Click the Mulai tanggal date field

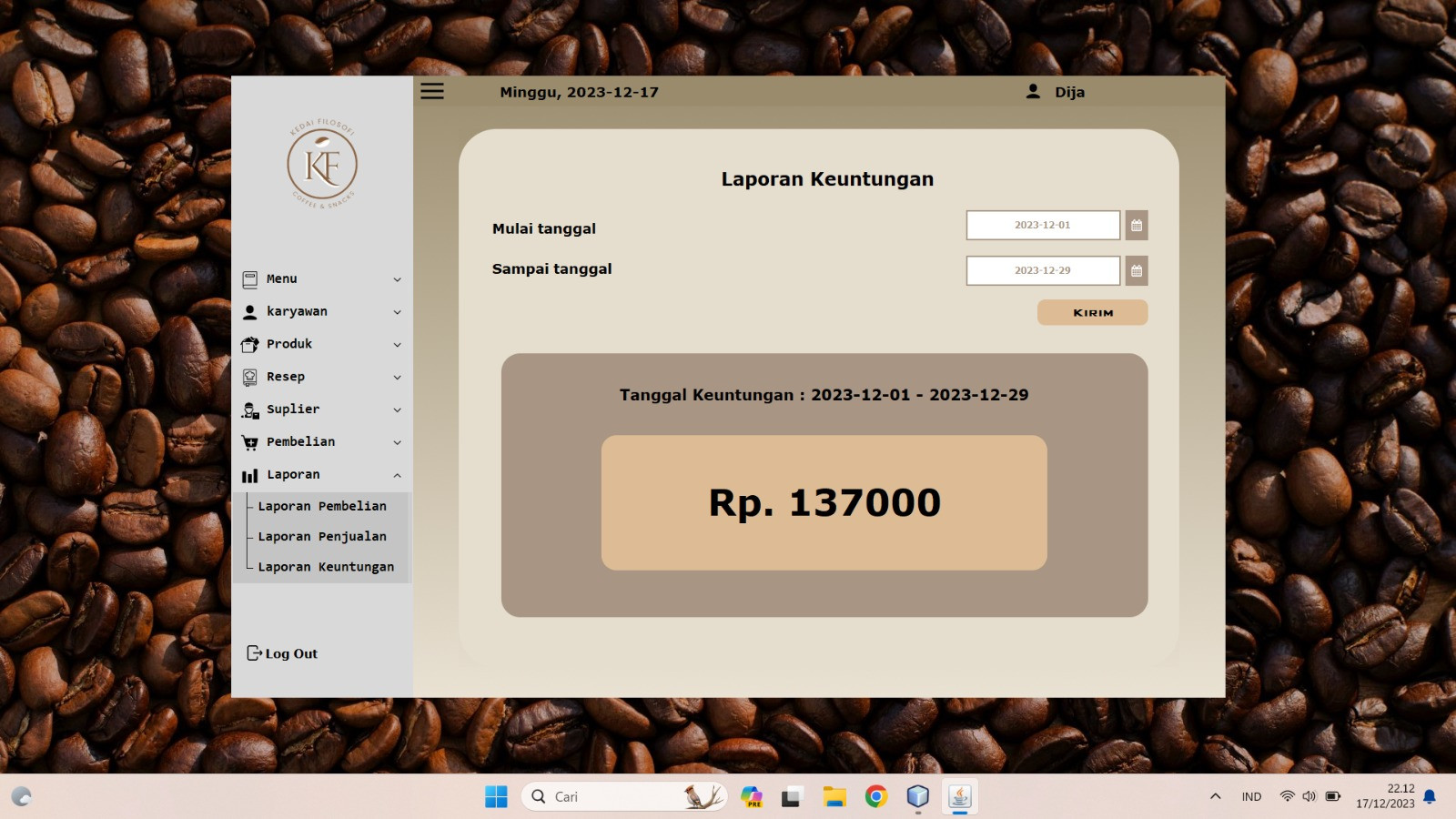click(x=1043, y=225)
